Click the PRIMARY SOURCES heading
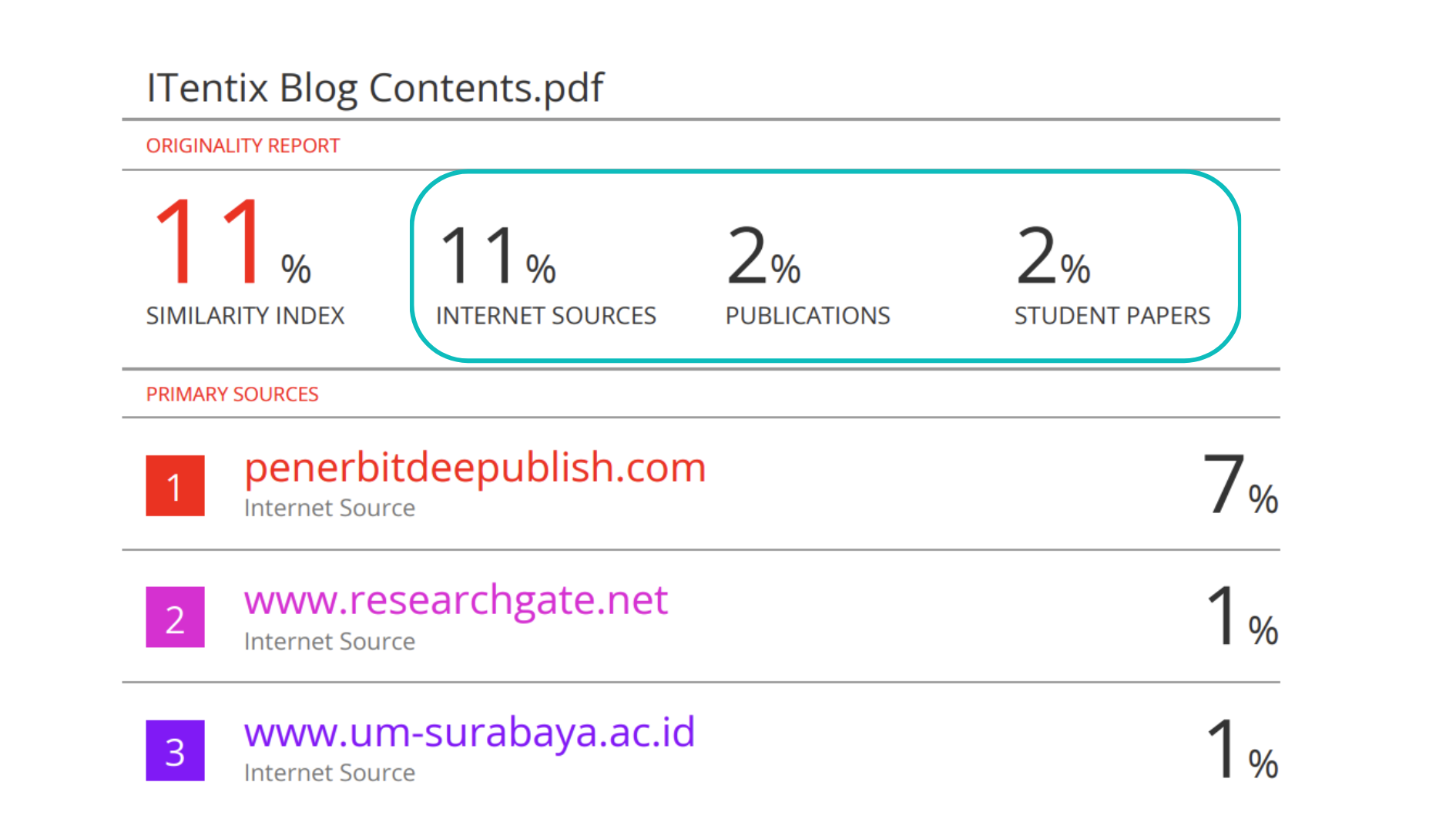Viewport: 1456px width, 819px height. tap(232, 394)
